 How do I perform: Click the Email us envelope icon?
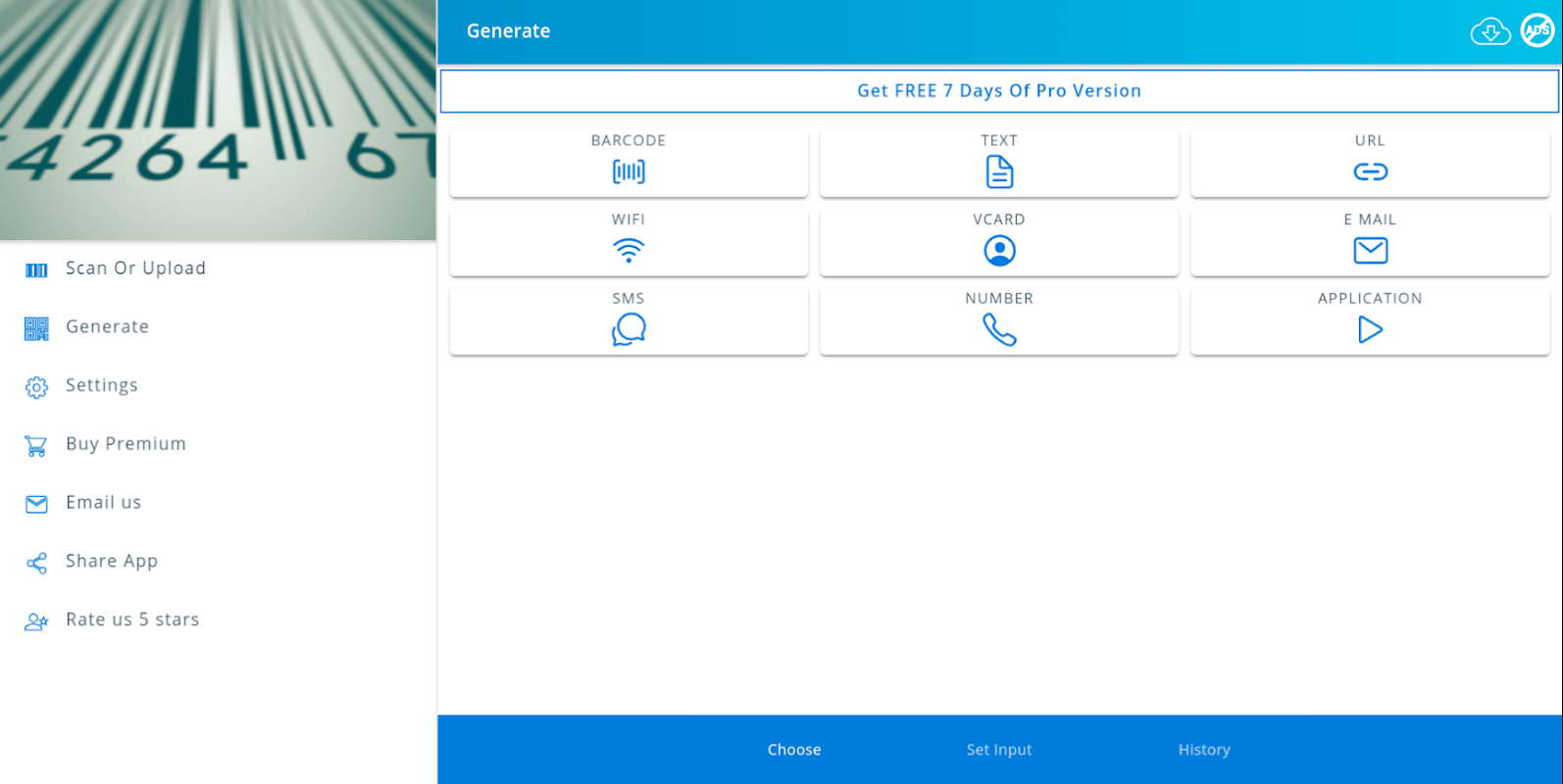[x=36, y=504]
